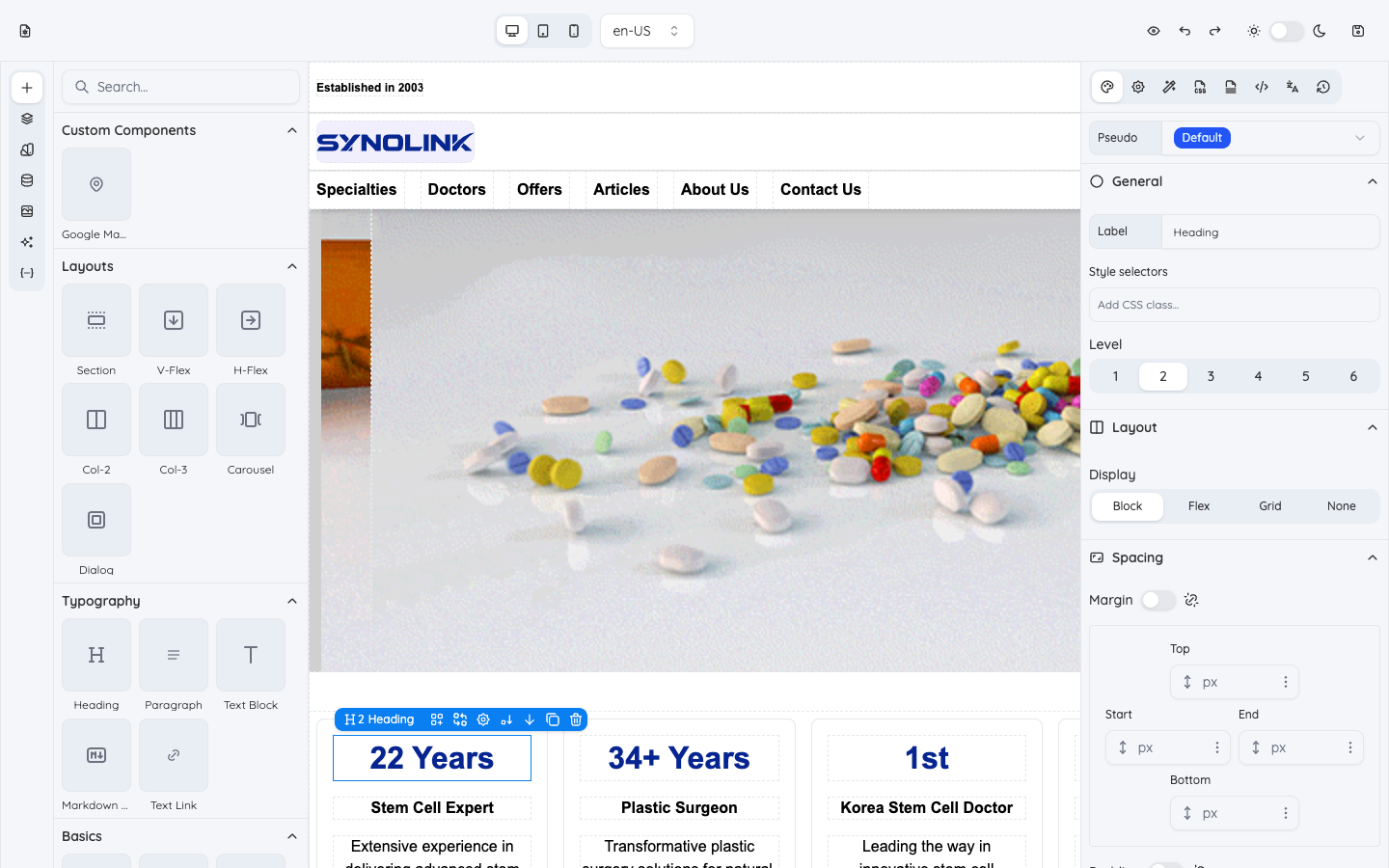
Task: Click Doctors in site navigation
Action: [x=457, y=189]
